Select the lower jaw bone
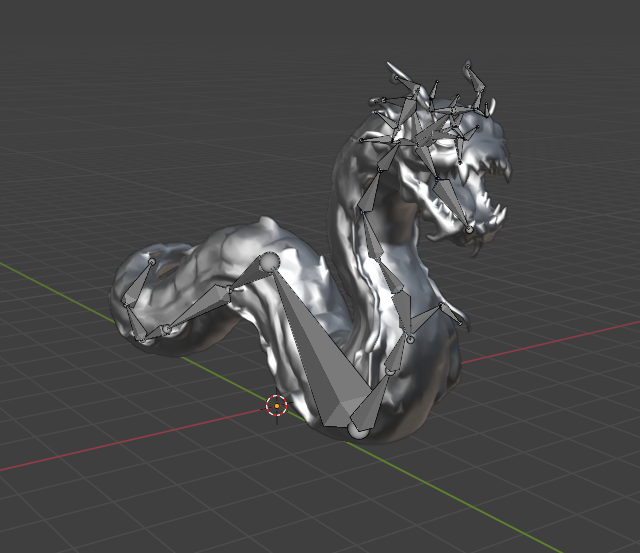 tap(451, 202)
